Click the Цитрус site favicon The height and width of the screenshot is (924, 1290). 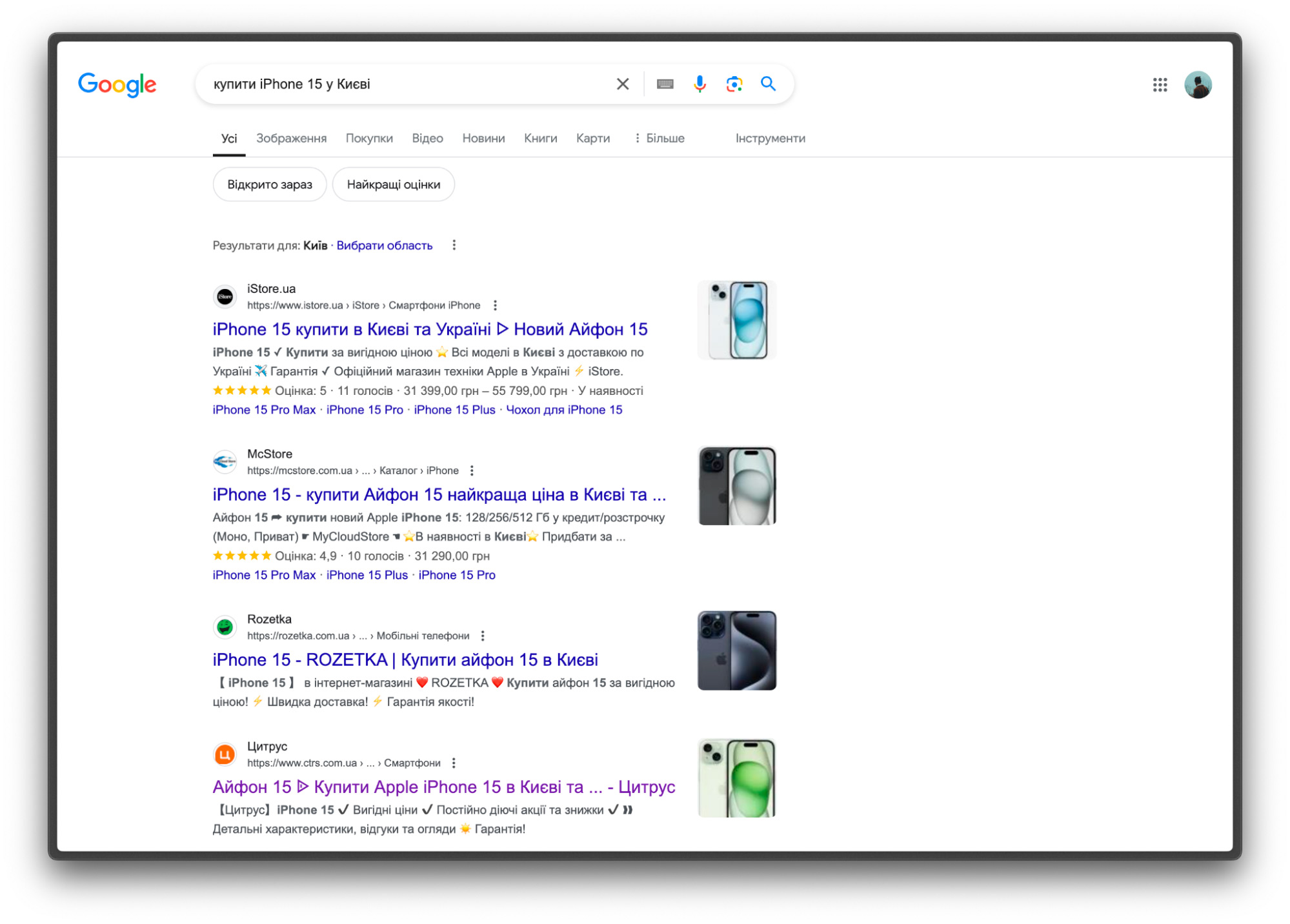(225, 754)
